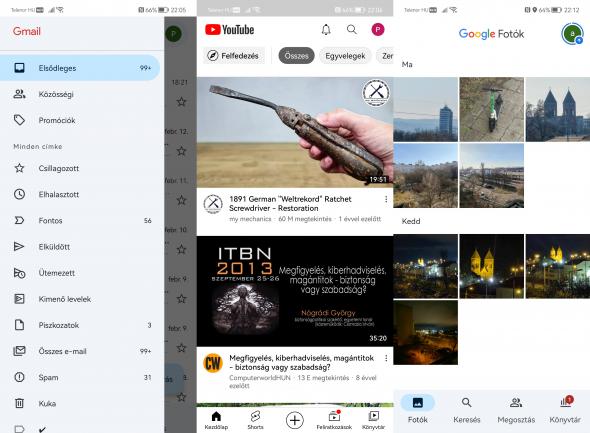The image size is (590, 433).
Task: Tap the Gmail logo text
Action: pos(26,31)
